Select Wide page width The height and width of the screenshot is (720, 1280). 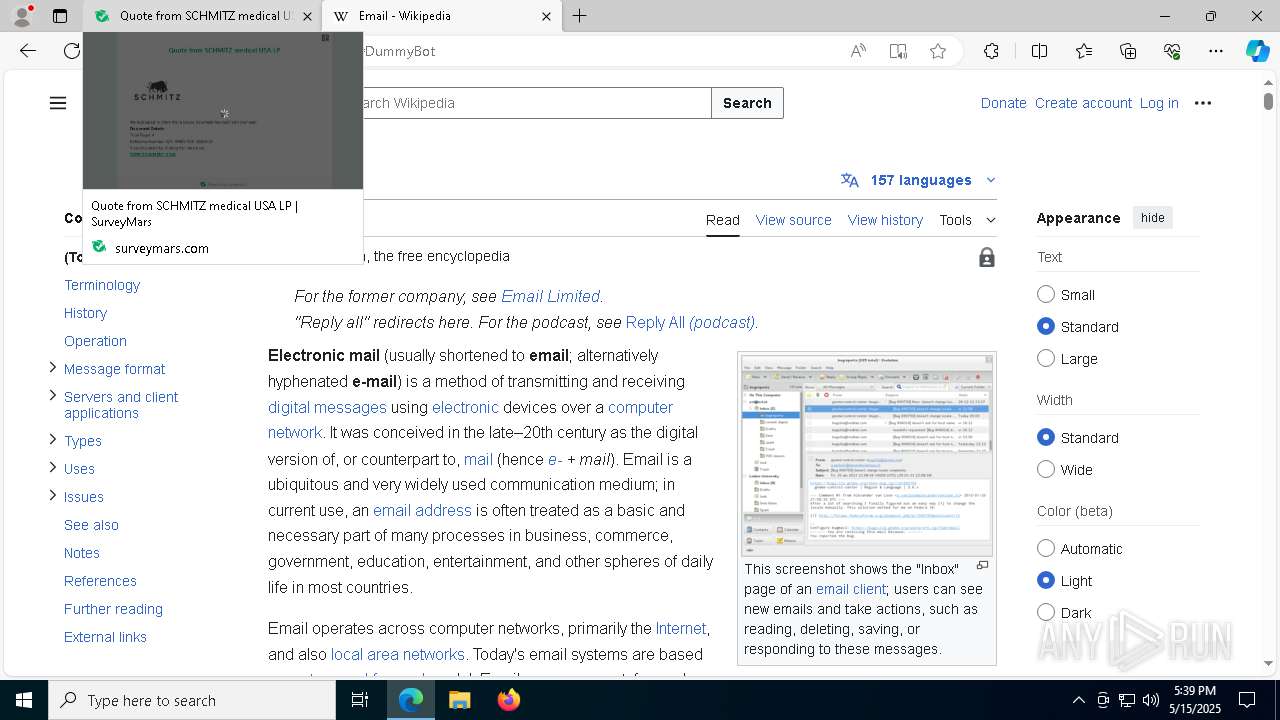pyautogui.click(x=1046, y=469)
